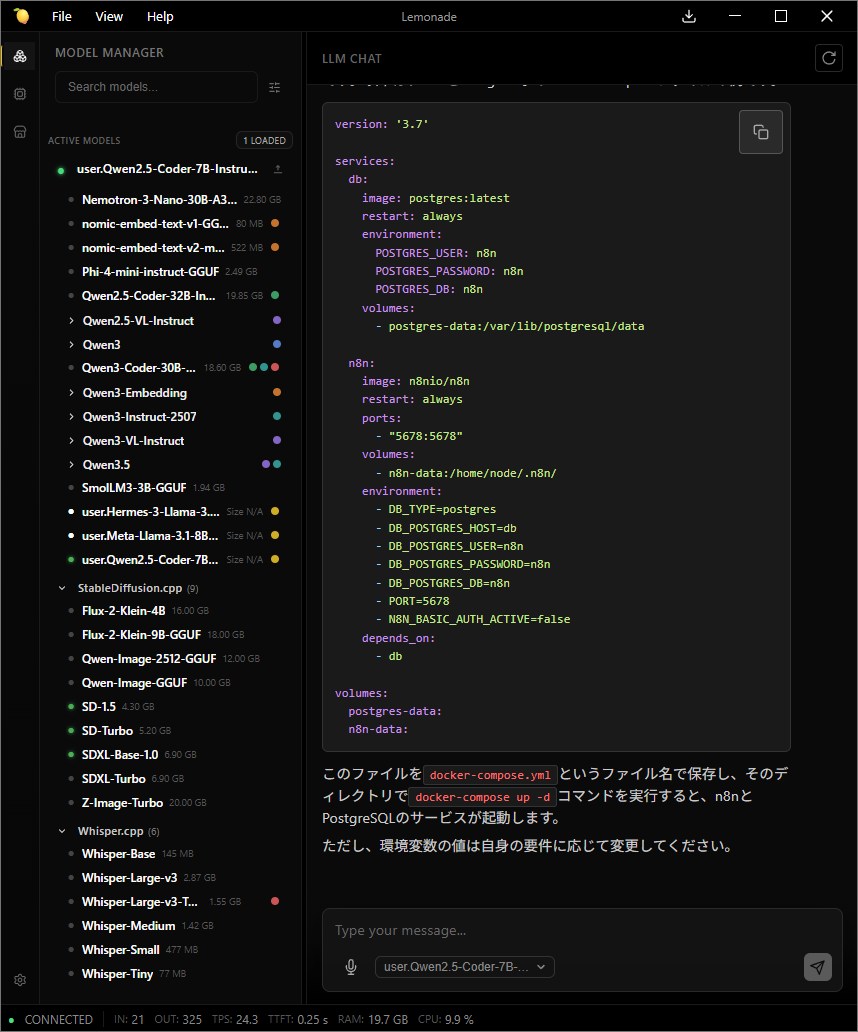Open the File menu

[62, 16]
